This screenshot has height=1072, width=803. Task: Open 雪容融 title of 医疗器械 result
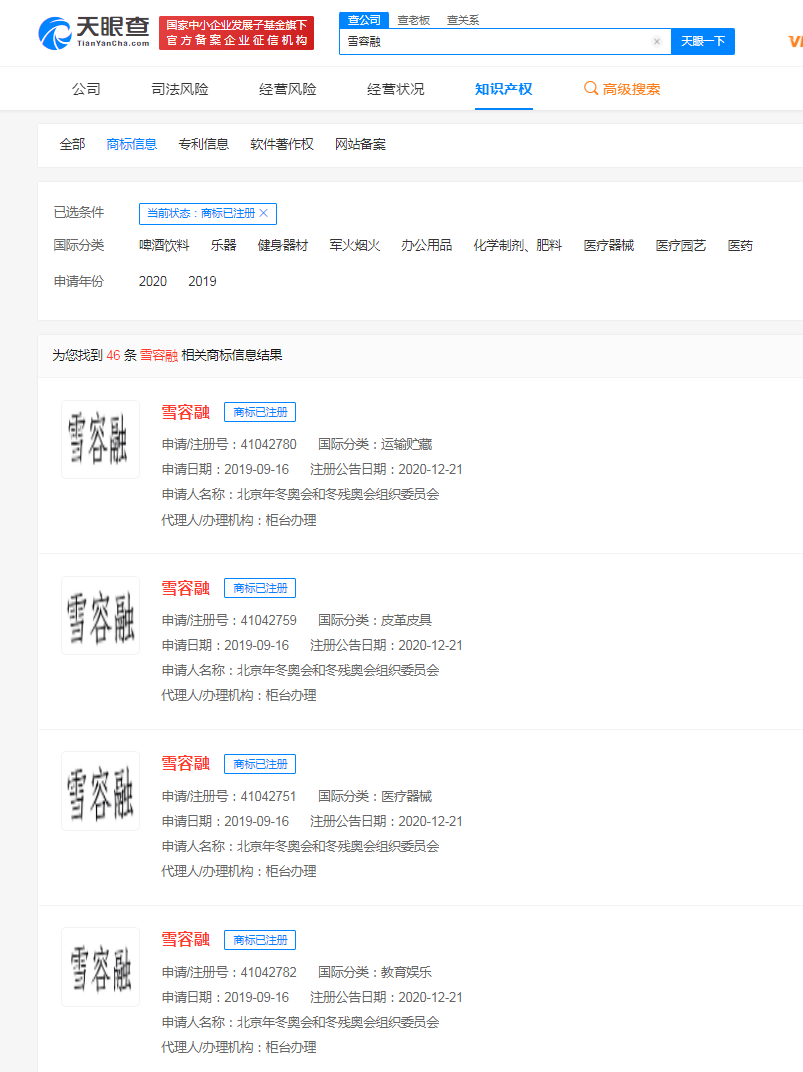pos(185,764)
